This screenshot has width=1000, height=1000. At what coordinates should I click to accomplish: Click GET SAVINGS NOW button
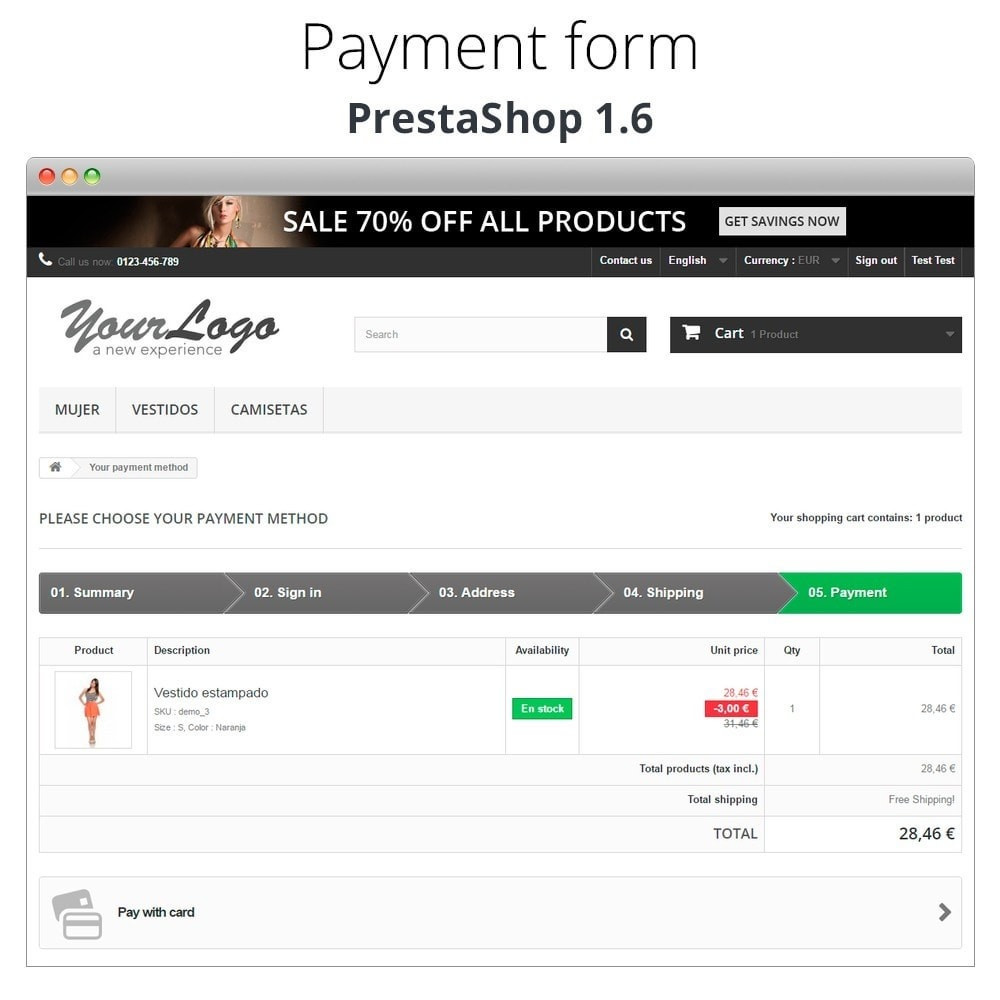(782, 221)
